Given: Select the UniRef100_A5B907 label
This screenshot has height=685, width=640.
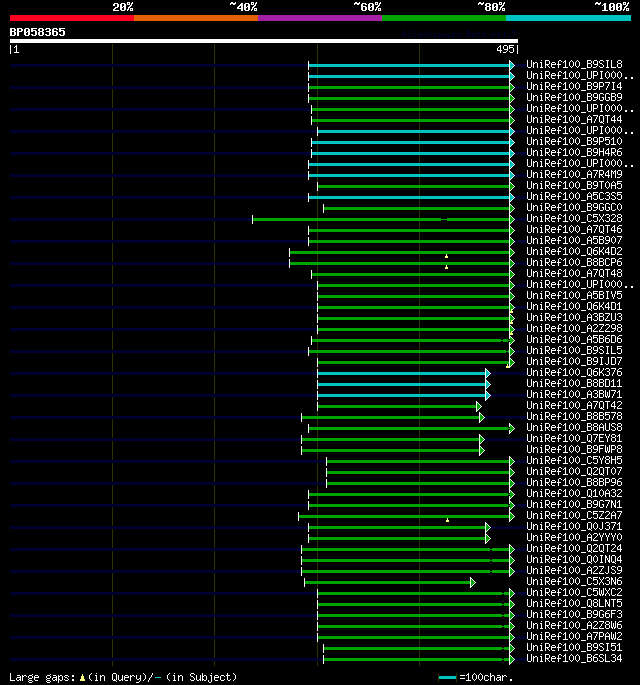Looking at the screenshot, I should 574,240.
